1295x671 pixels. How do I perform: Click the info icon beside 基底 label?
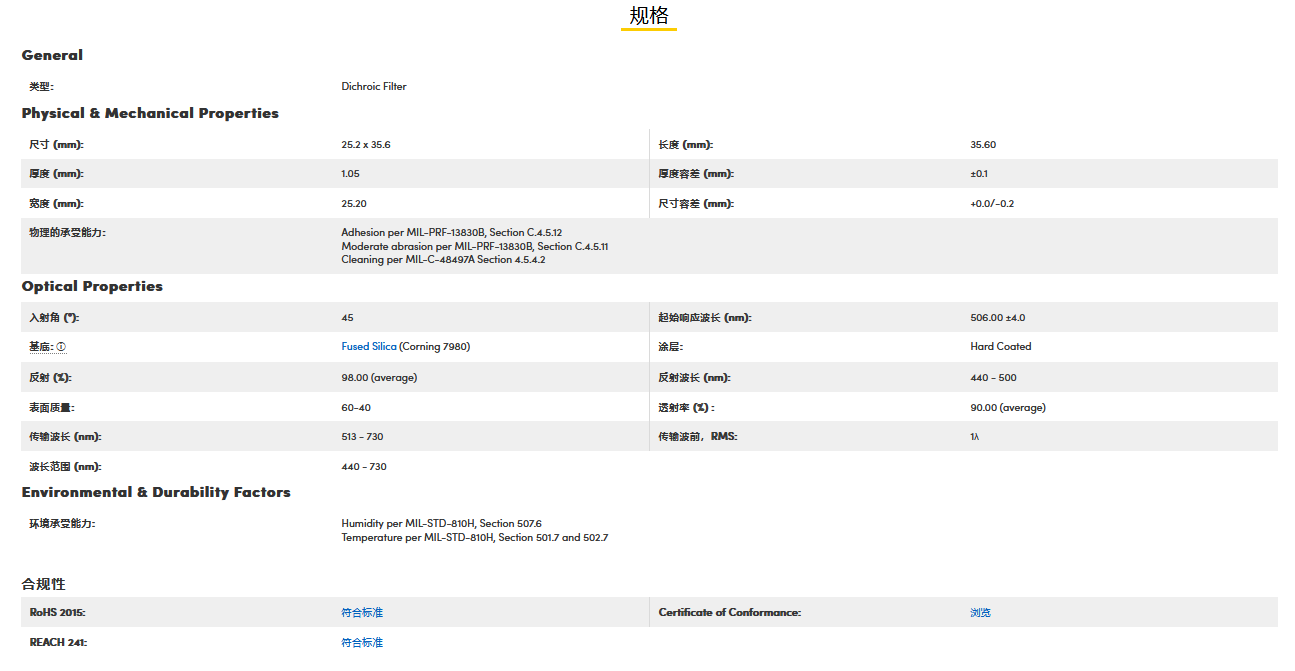tap(61, 347)
